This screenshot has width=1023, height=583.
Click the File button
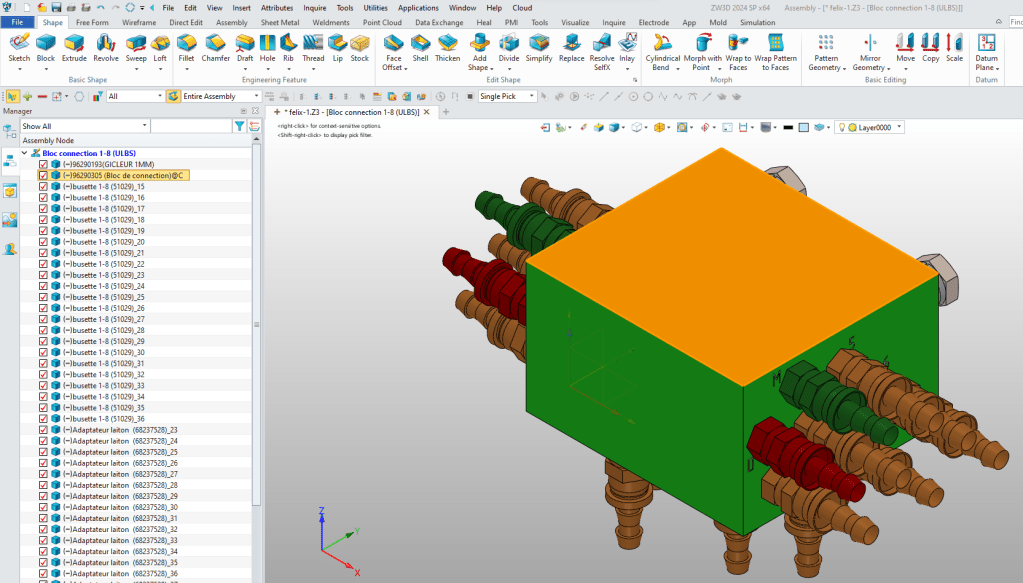point(18,22)
